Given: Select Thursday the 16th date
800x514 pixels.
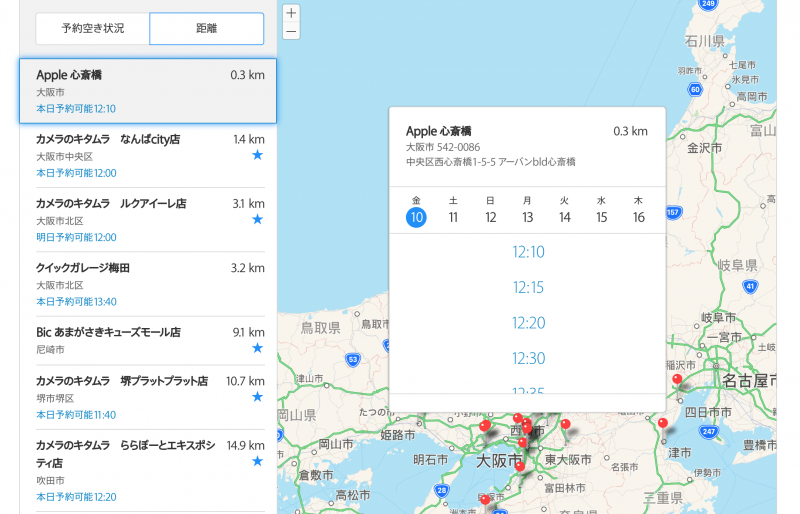Looking at the screenshot, I should tap(639, 217).
